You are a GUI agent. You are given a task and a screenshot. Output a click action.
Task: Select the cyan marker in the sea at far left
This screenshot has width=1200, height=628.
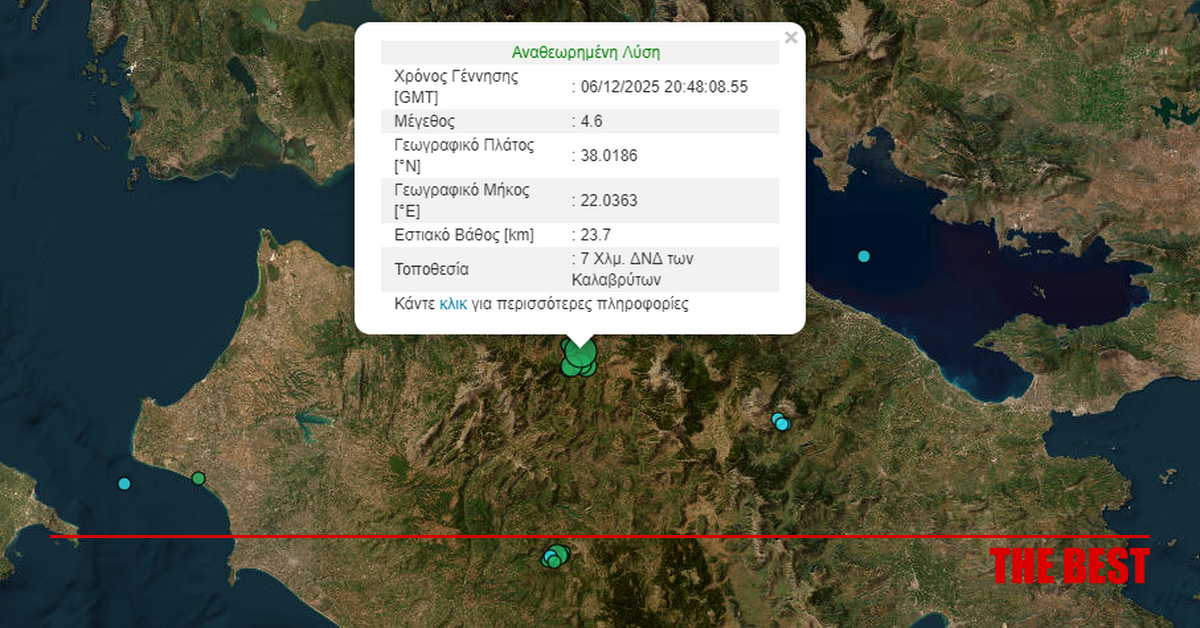click(124, 484)
